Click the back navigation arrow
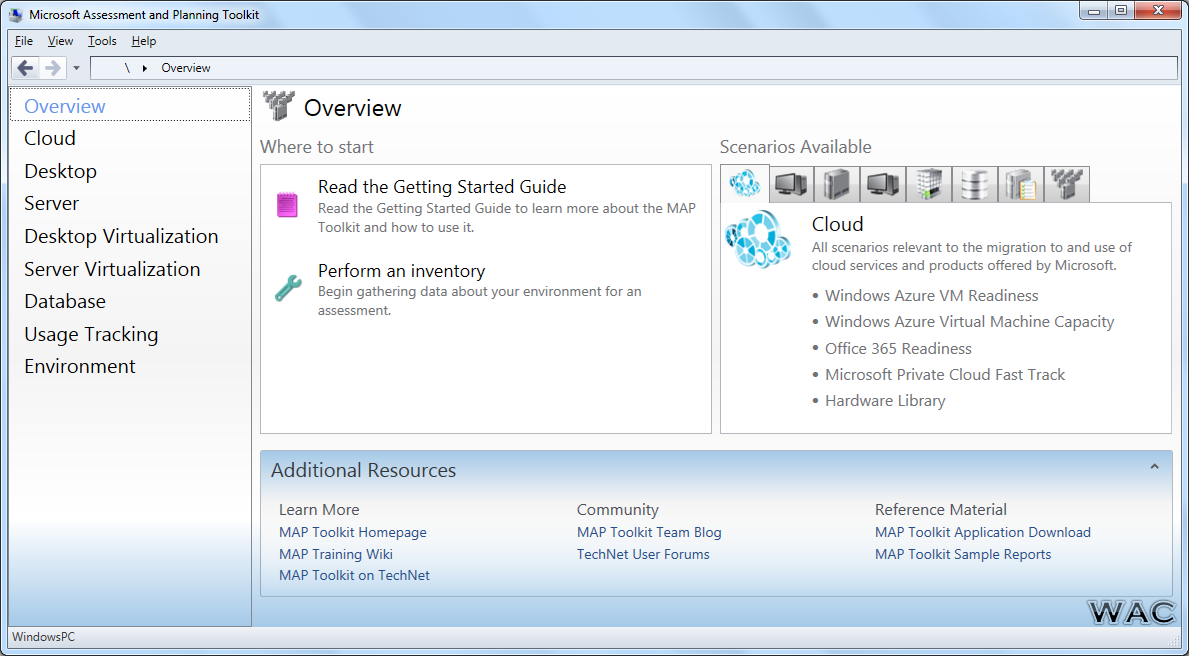 click(x=25, y=67)
